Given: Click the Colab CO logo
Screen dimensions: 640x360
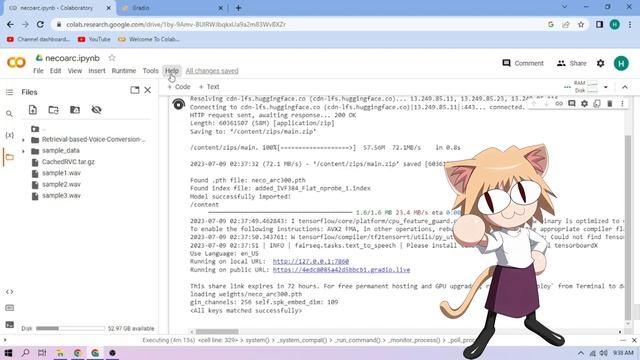Looking at the screenshot, I should [16, 62].
